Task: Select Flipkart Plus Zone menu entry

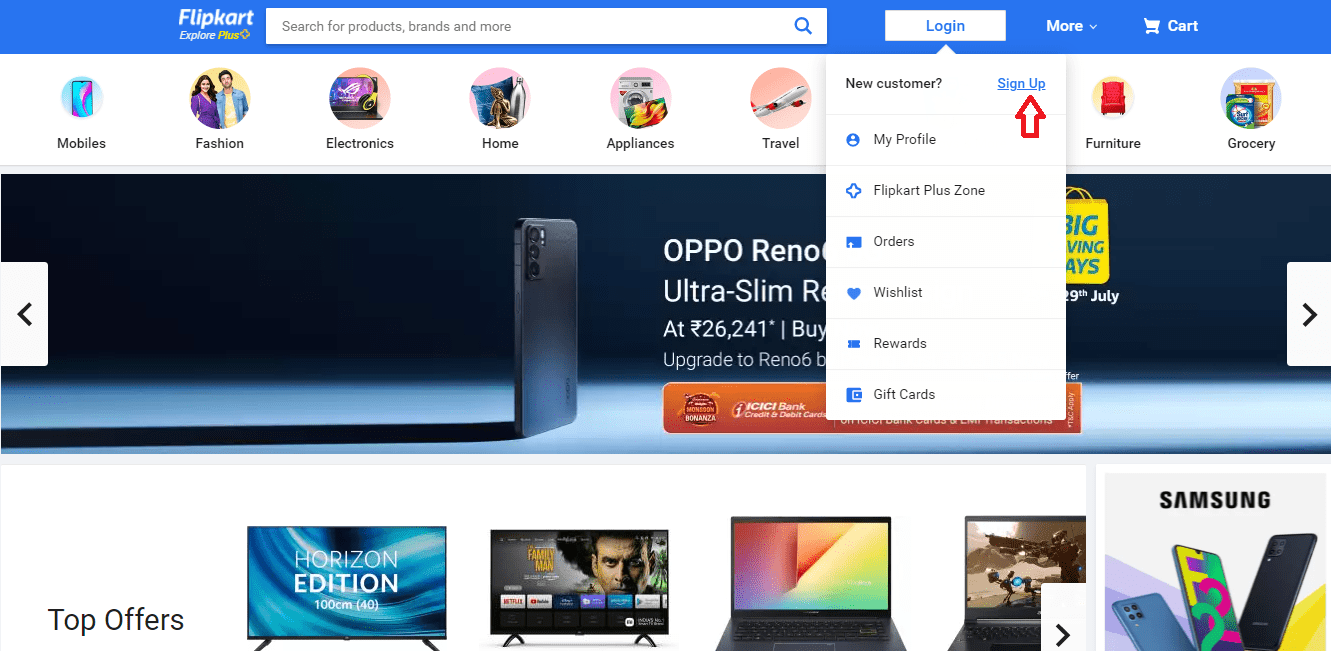Action: (x=946, y=191)
